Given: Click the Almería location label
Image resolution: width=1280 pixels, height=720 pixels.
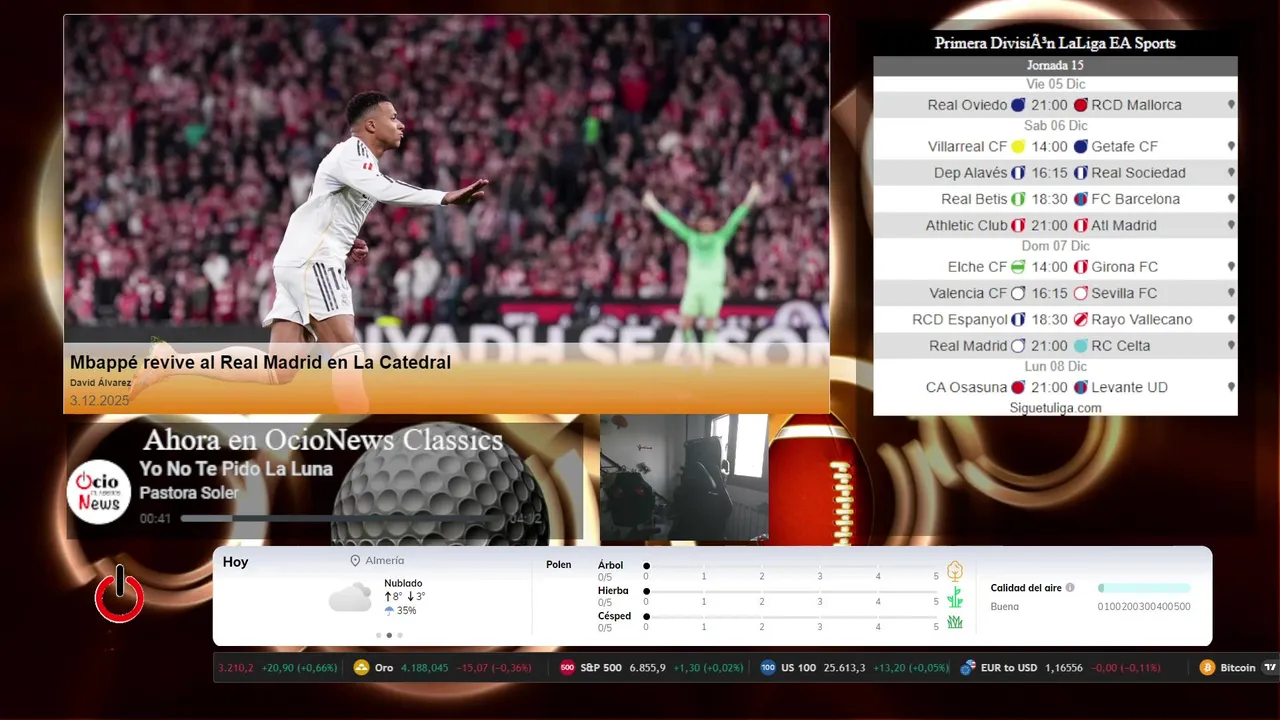Looking at the screenshot, I should tap(385, 561).
